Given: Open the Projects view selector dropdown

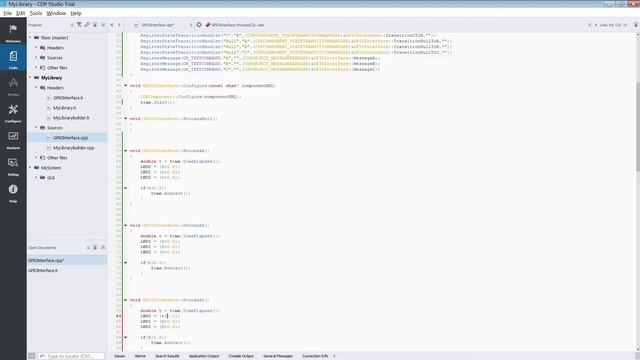Looking at the screenshot, I should (51, 25).
